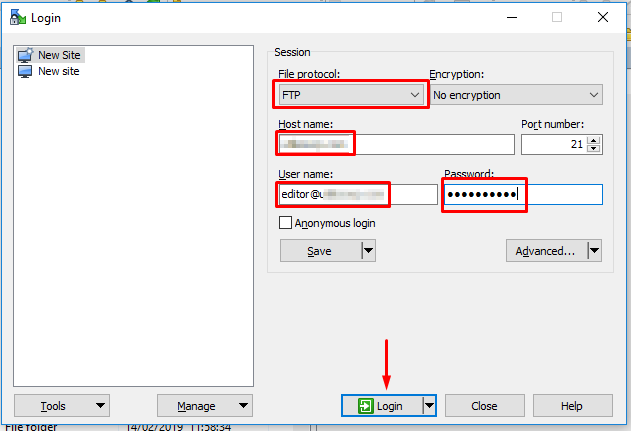Screen dimensions: 631x431
Task: Open the Tools menu button
Action: coord(62,406)
